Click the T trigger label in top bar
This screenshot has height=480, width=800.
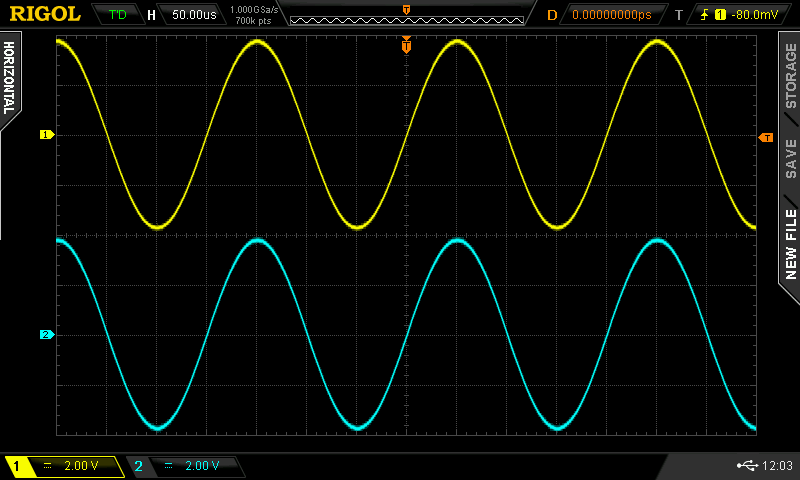[x=679, y=15]
